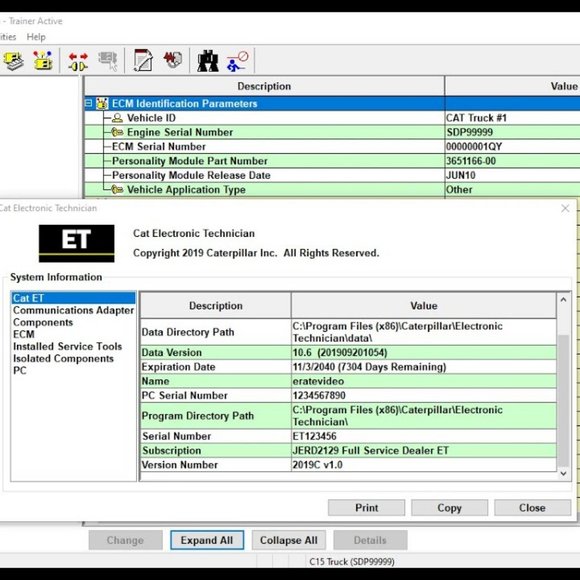The height and width of the screenshot is (580, 580).
Task: Click the main window Description column header
Action: coord(264,86)
